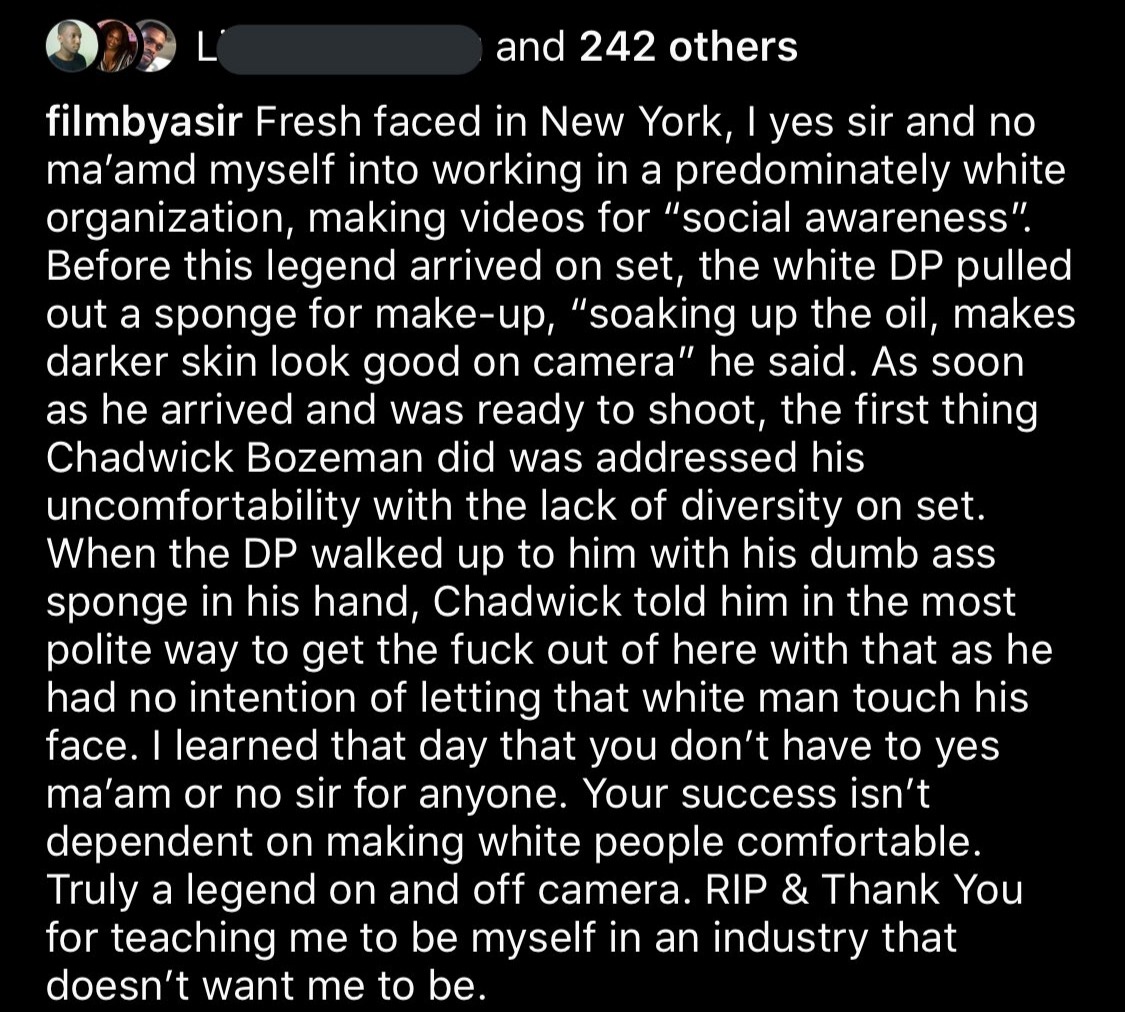
Task: Click "sponge in his hand" text
Action: (232, 602)
